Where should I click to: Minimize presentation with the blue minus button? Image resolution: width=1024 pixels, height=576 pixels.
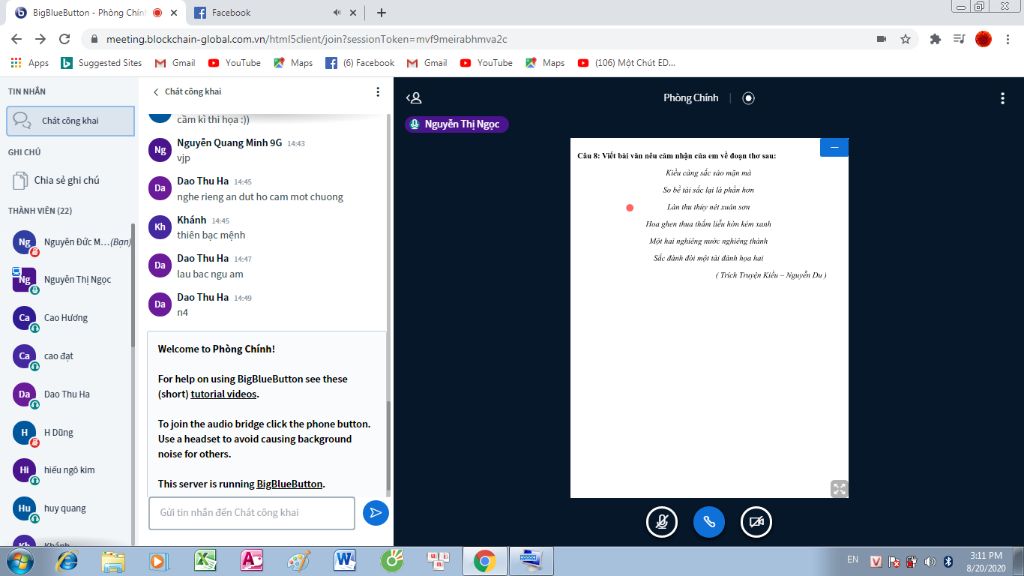pos(834,148)
